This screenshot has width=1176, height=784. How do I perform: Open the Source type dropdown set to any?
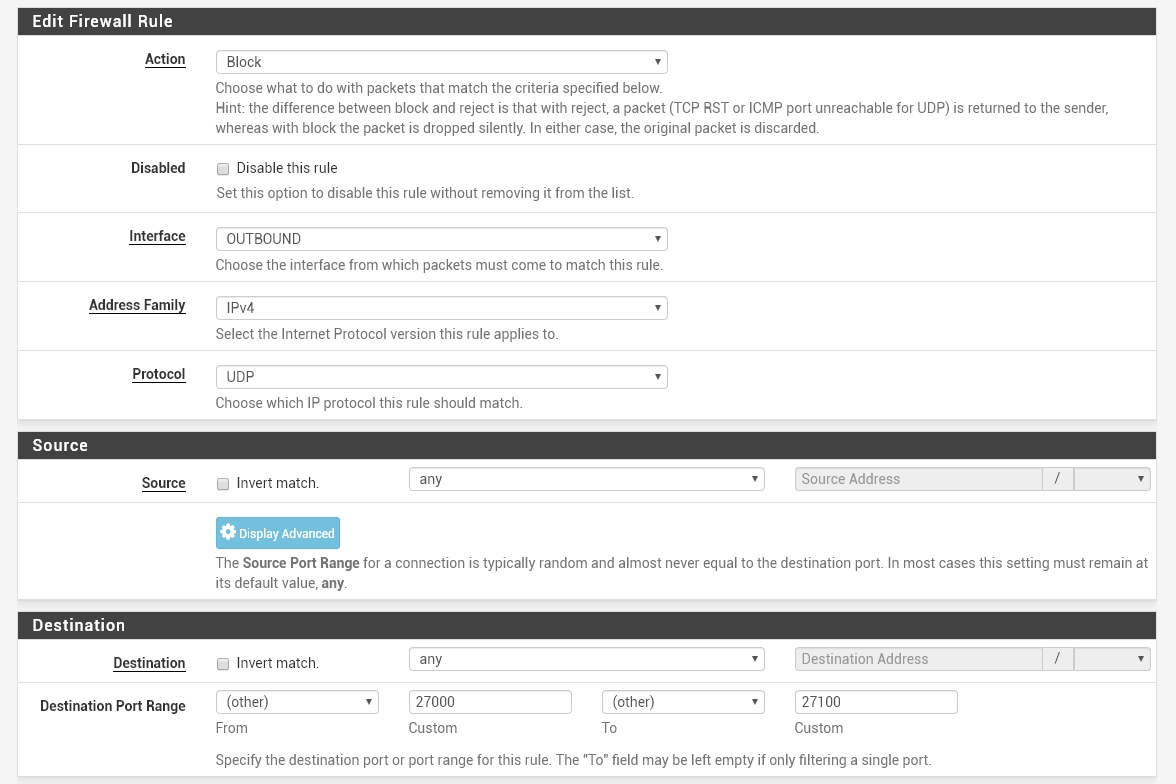click(x=586, y=479)
